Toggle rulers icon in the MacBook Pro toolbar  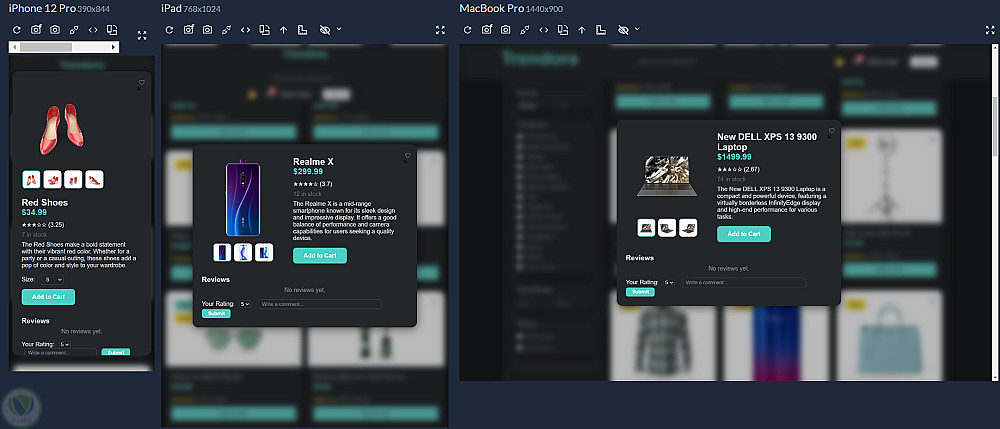(601, 30)
